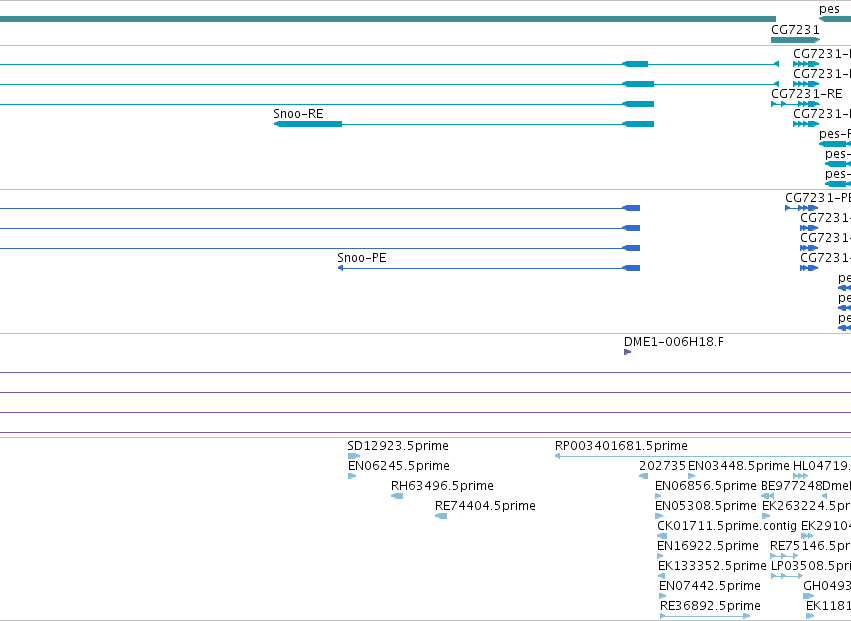Select the RE74404.5prime EST glyph
The image size is (851, 621).
(441, 516)
